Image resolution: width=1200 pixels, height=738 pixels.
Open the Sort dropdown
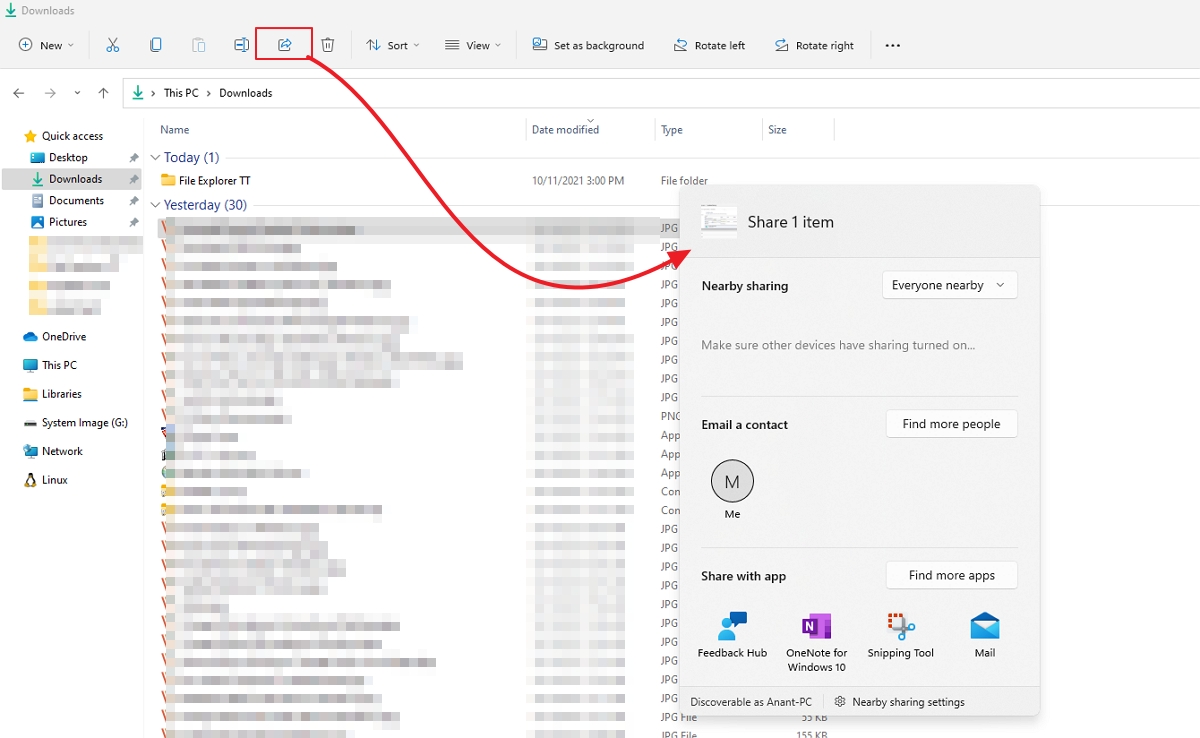pyautogui.click(x=393, y=45)
